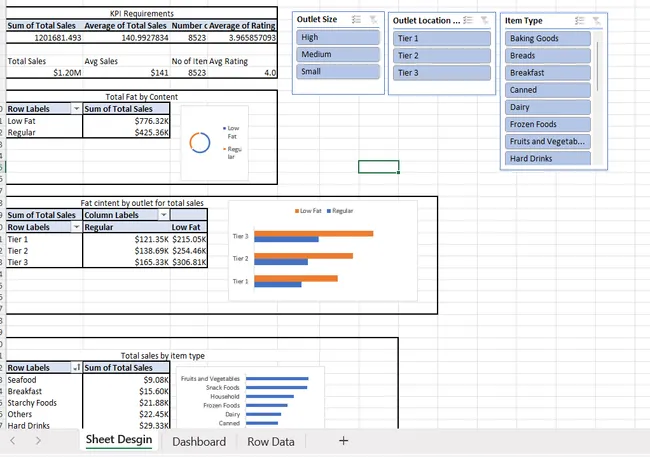This screenshot has height=457, width=650.
Task: Open the Dashboard sheet tab
Action: pyautogui.click(x=199, y=442)
